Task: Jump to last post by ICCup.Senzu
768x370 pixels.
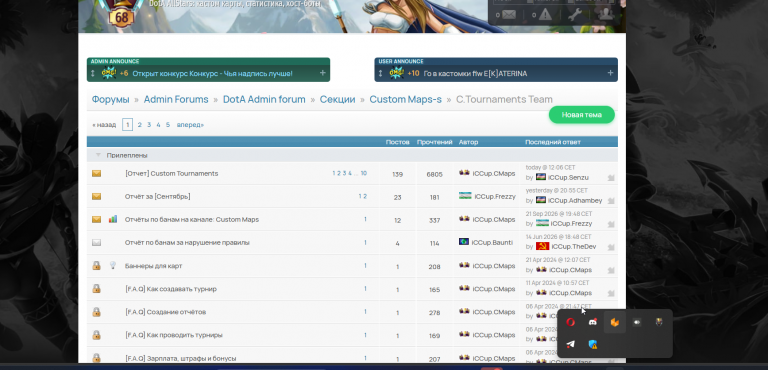Action: pos(611,178)
